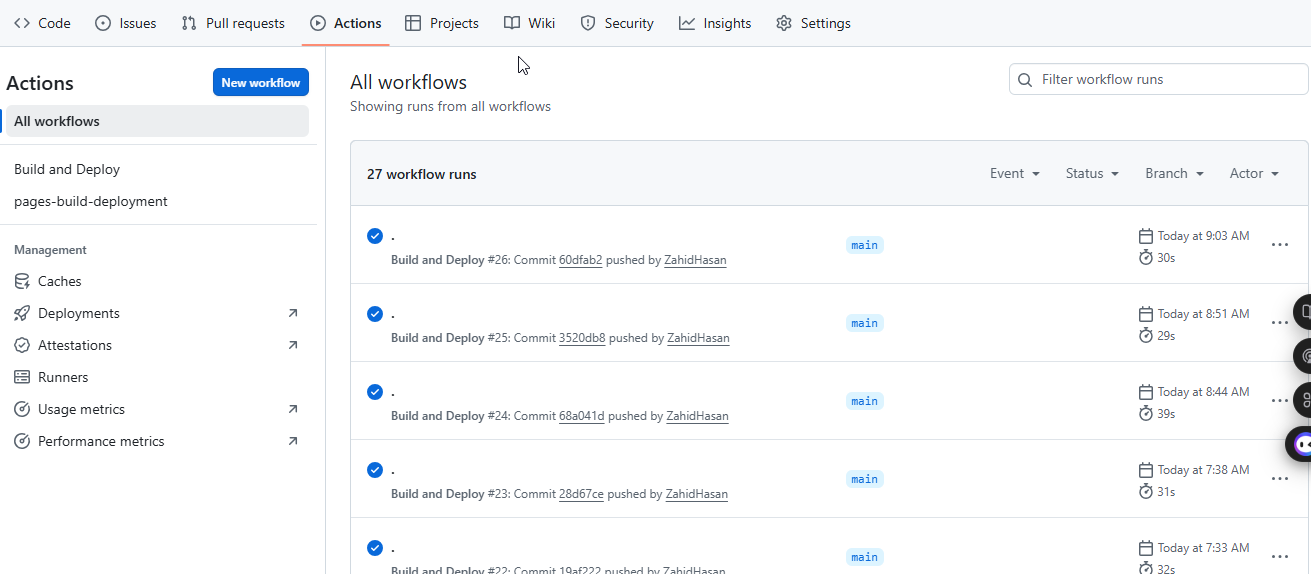Click the Caches database icon

click(22, 281)
